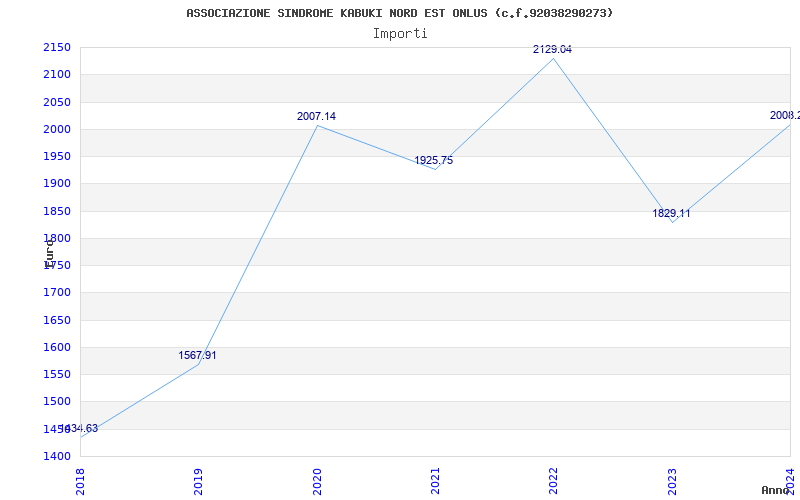800x500 pixels.
Task: Click the x-axis year 2021
Action: 435,482
